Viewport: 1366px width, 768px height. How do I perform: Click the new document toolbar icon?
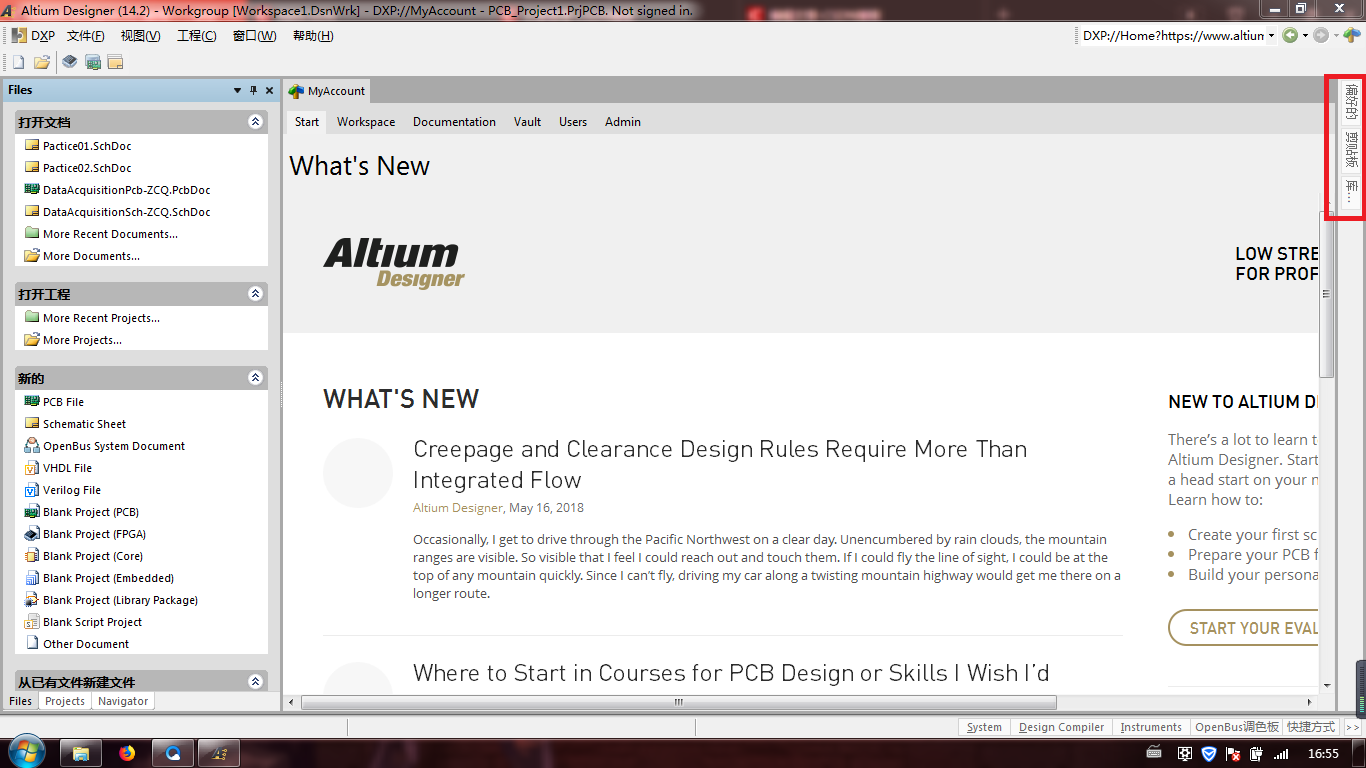click(18, 62)
